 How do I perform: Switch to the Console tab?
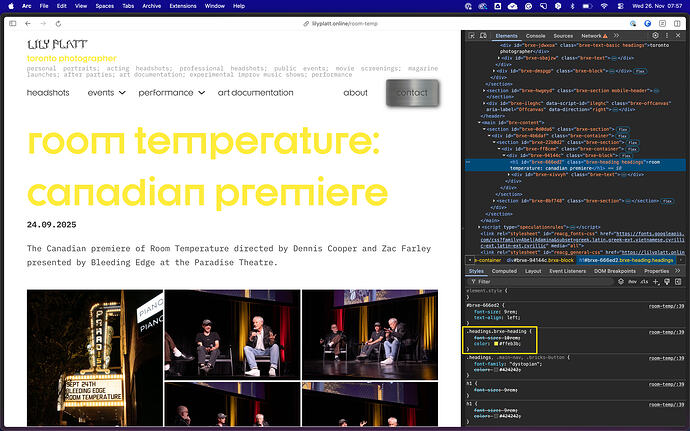(x=536, y=36)
